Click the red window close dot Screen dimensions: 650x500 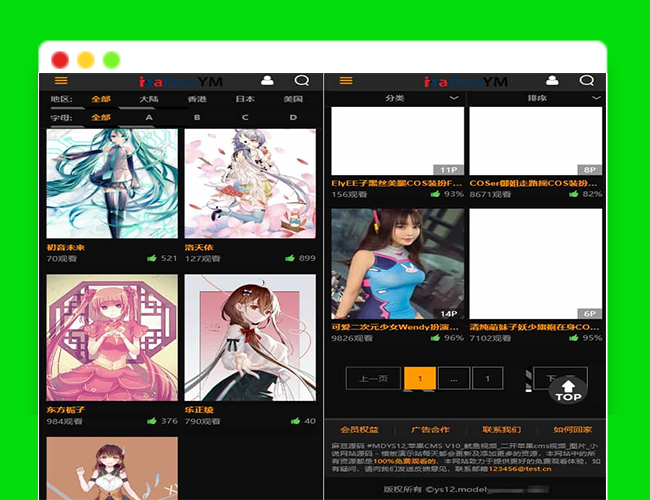point(60,60)
